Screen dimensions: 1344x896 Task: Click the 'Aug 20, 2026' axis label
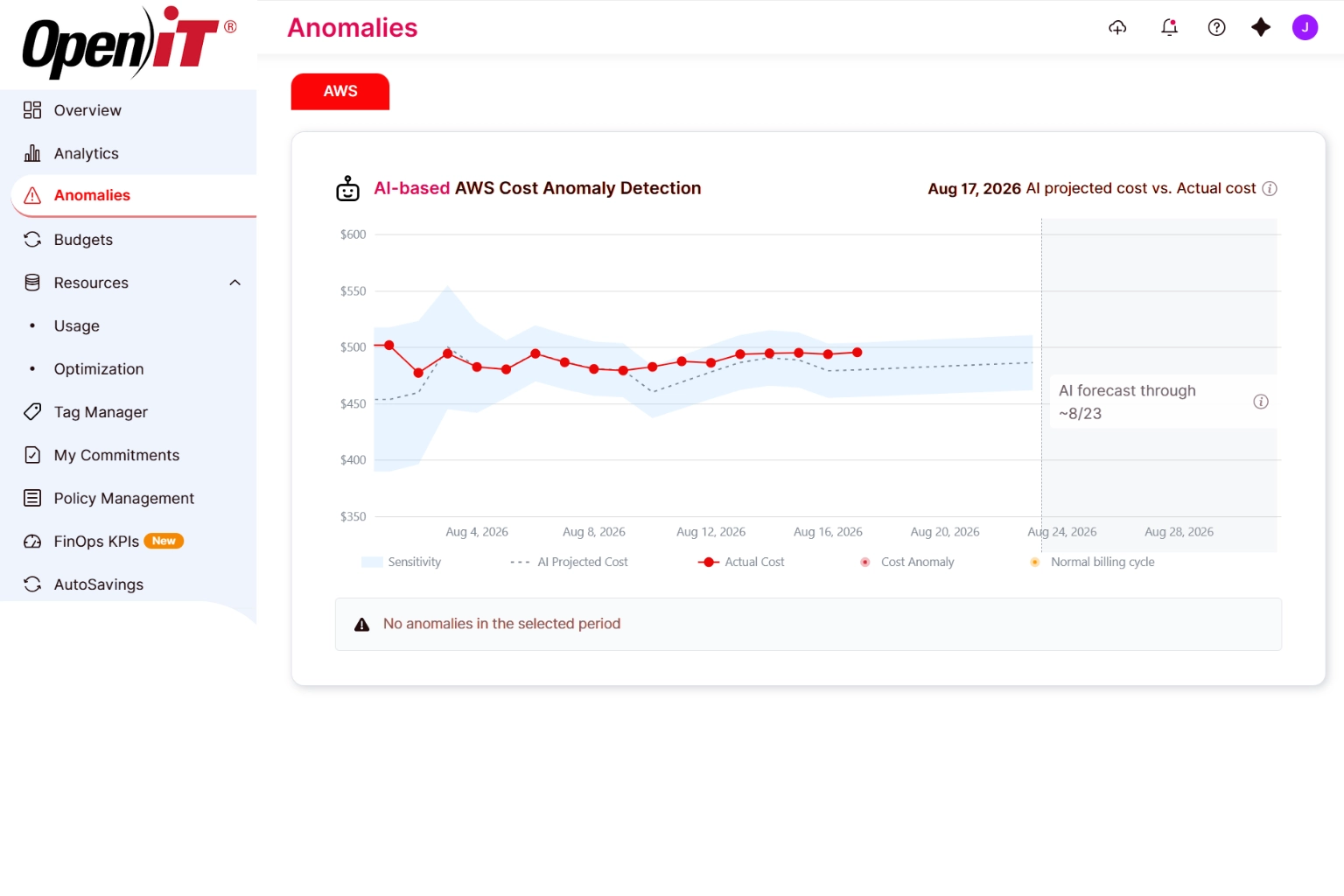945,532
